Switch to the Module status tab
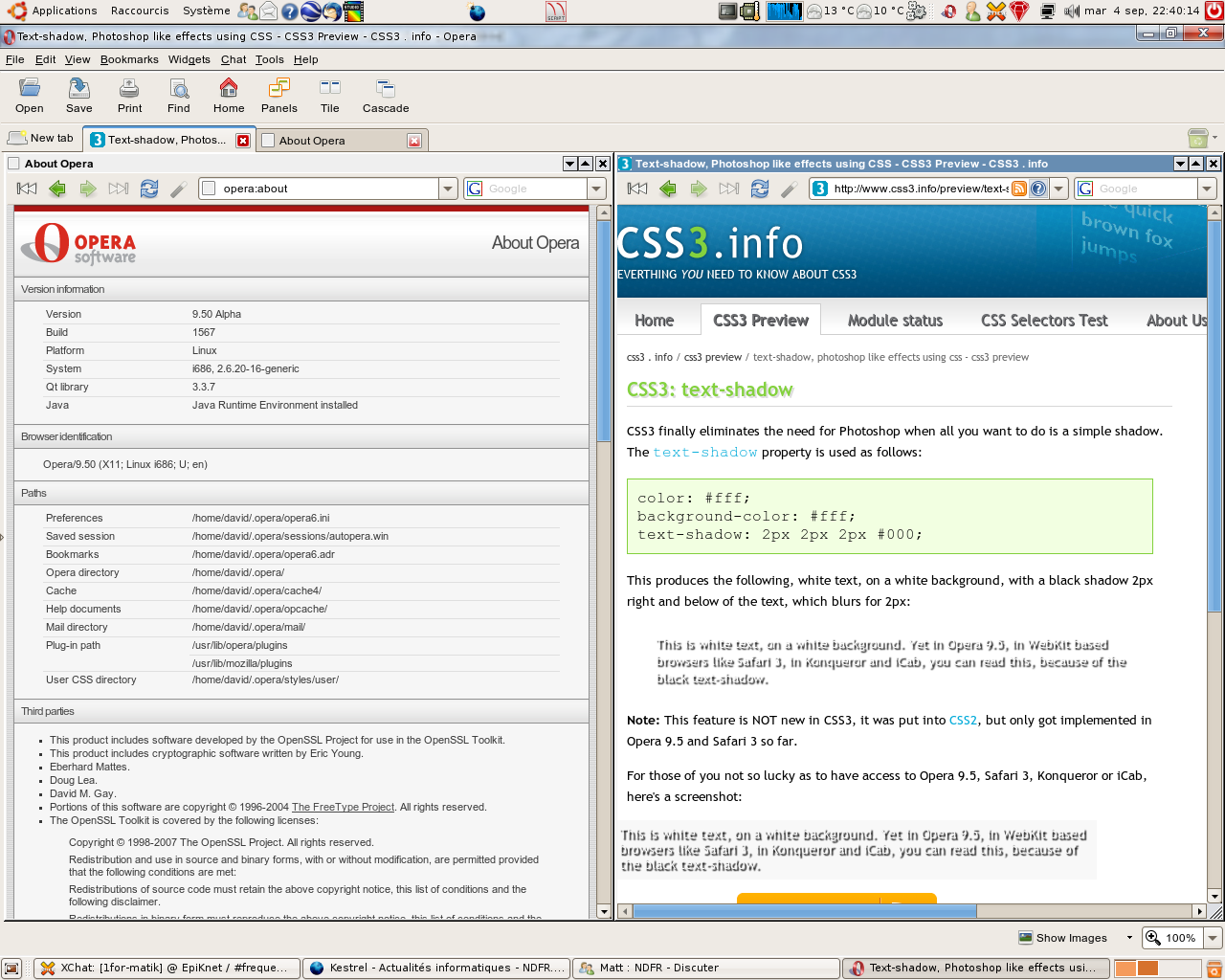The width and height of the screenshot is (1225, 980). (x=895, y=321)
